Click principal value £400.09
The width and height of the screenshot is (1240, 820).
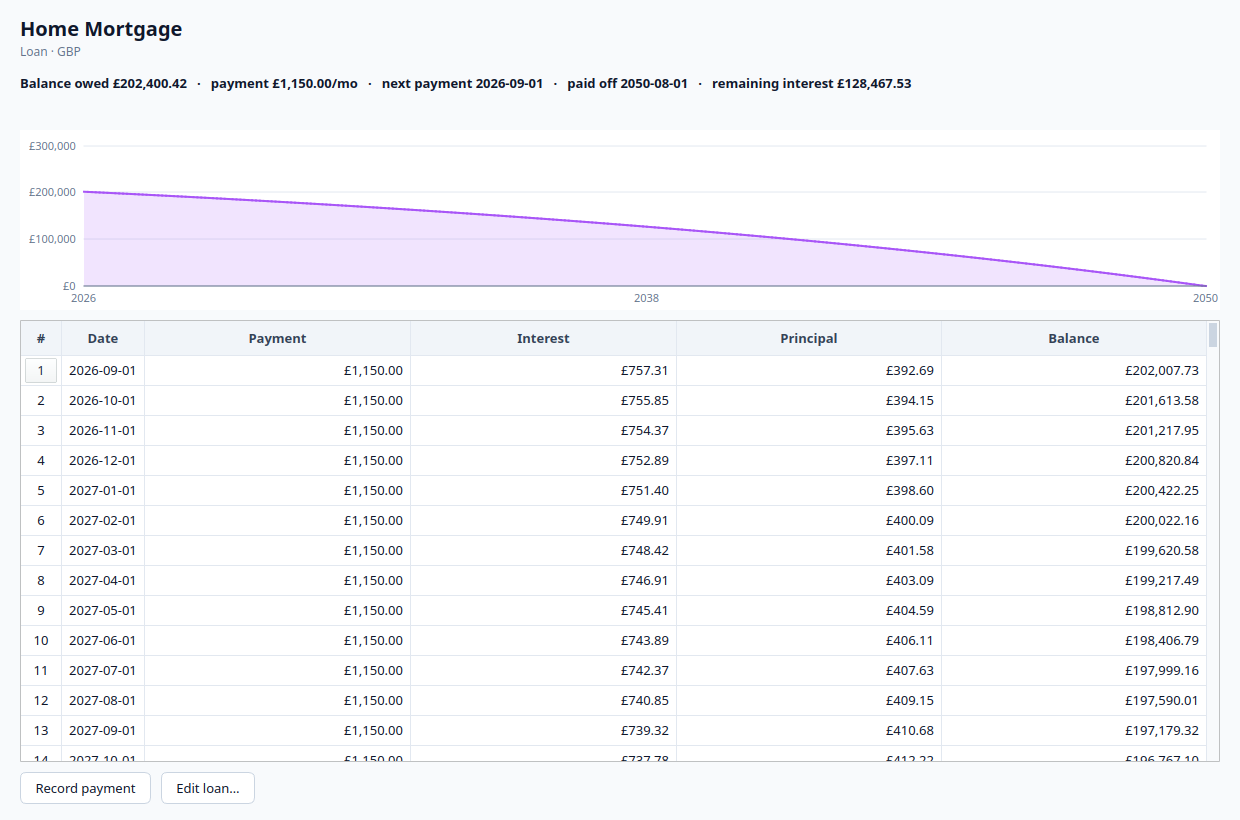pyautogui.click(x=910, y=521)
